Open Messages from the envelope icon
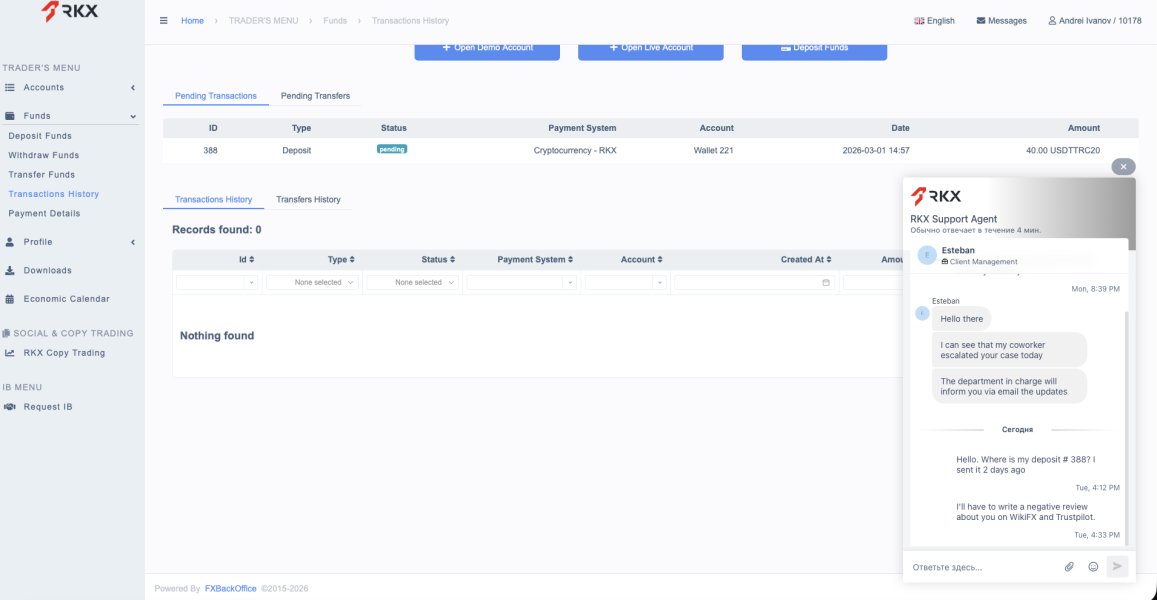The height and width of the screenshot is (600, 1157). click(x=1001, y=21)
